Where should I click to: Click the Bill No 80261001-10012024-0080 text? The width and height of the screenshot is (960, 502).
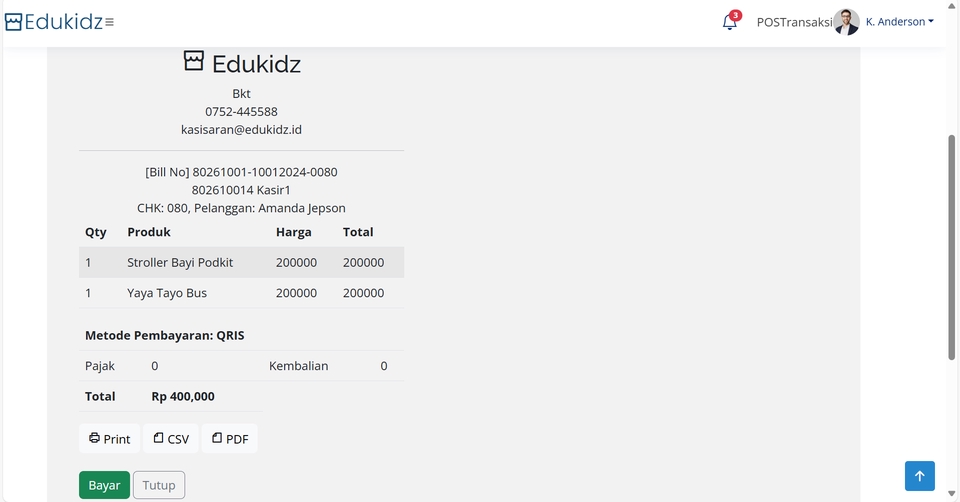[x=241, y=172]
